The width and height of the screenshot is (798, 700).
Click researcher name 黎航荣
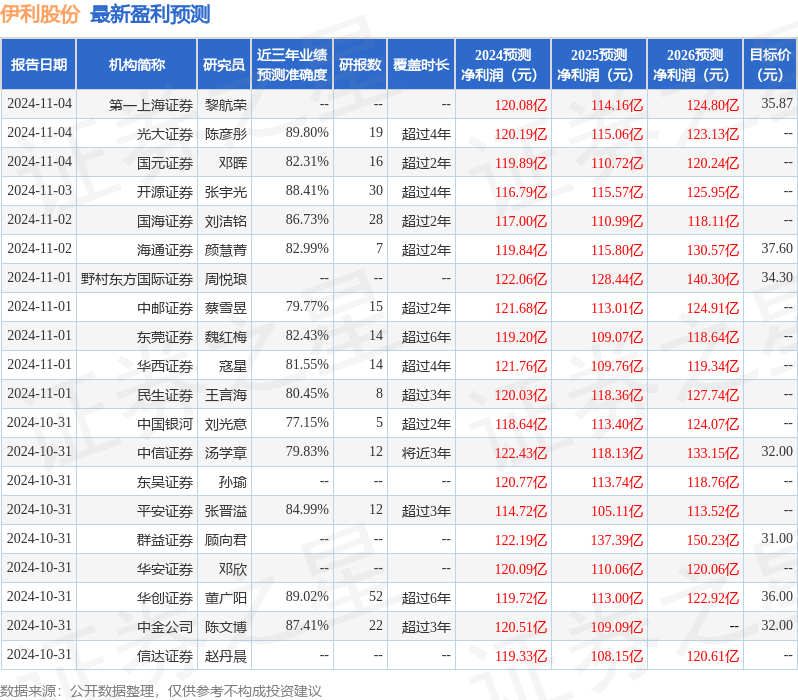coord(226,105)
